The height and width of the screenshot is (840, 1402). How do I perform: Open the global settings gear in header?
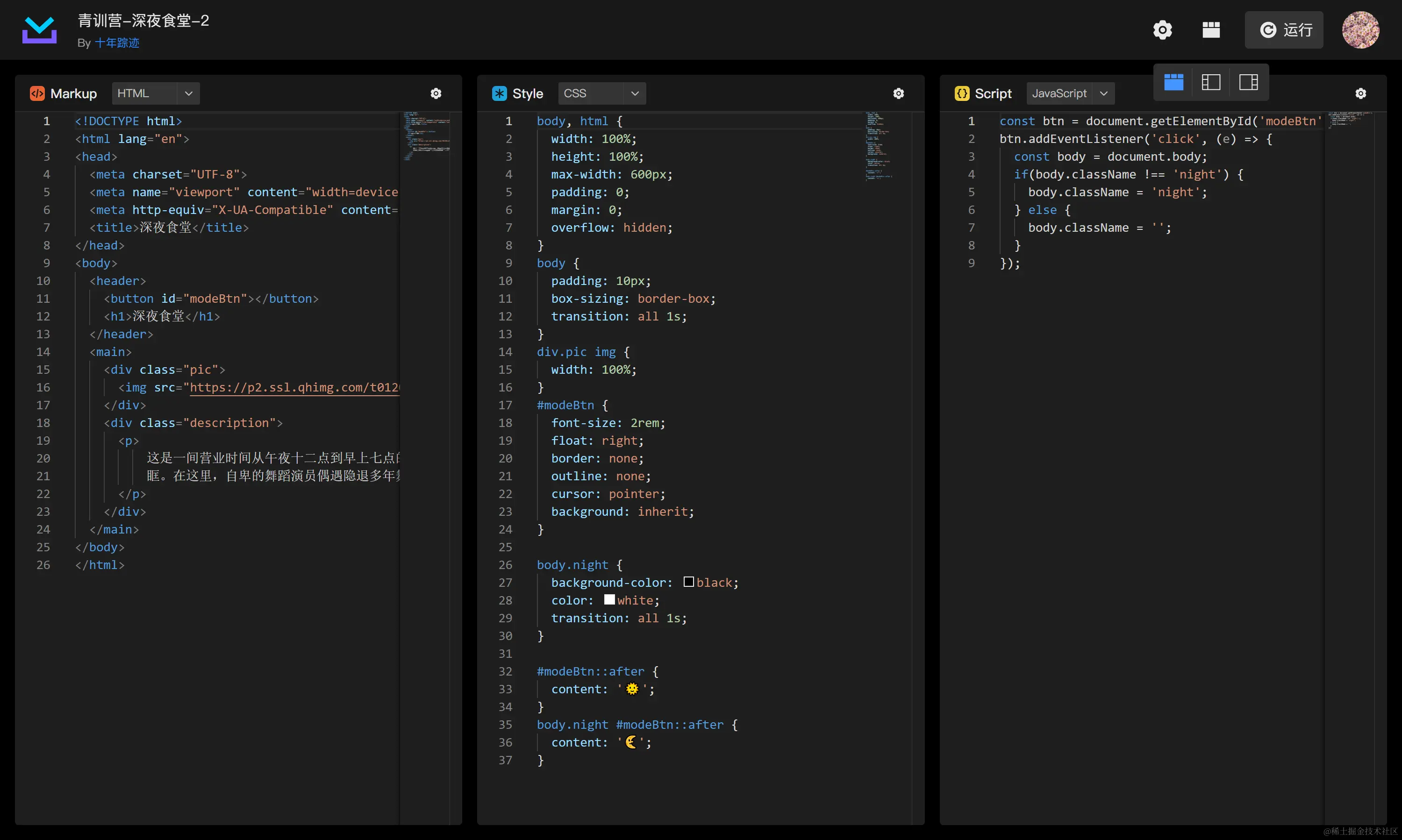coord(1162,29)
